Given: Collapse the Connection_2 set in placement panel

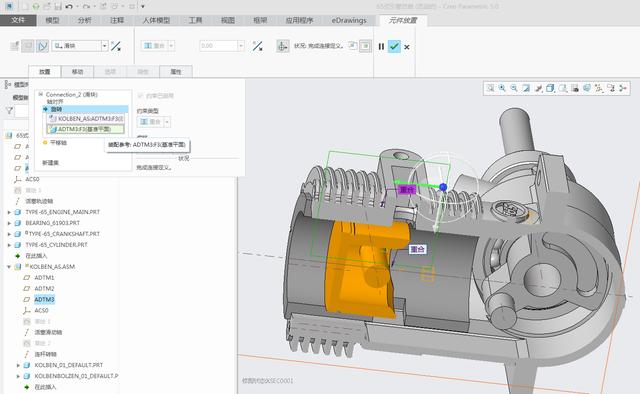Looking at the screenshot, I should [40, 94].
